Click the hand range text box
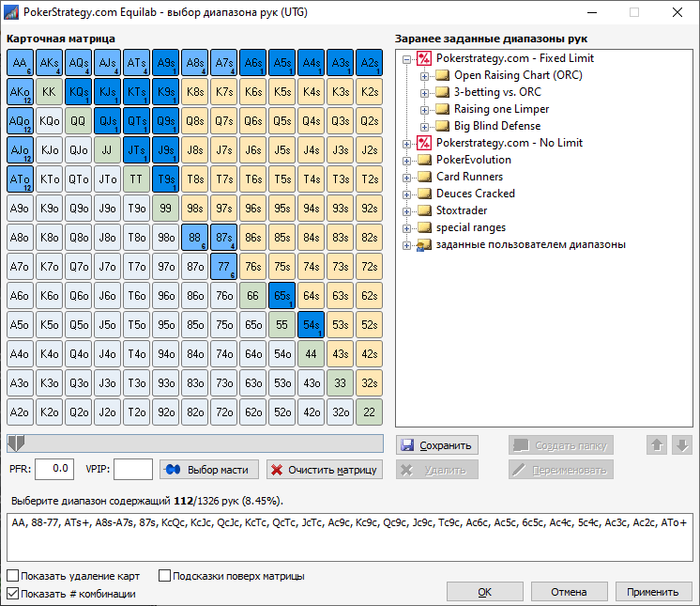This screenshot has height=606, width=700. [x=350, y=537]
